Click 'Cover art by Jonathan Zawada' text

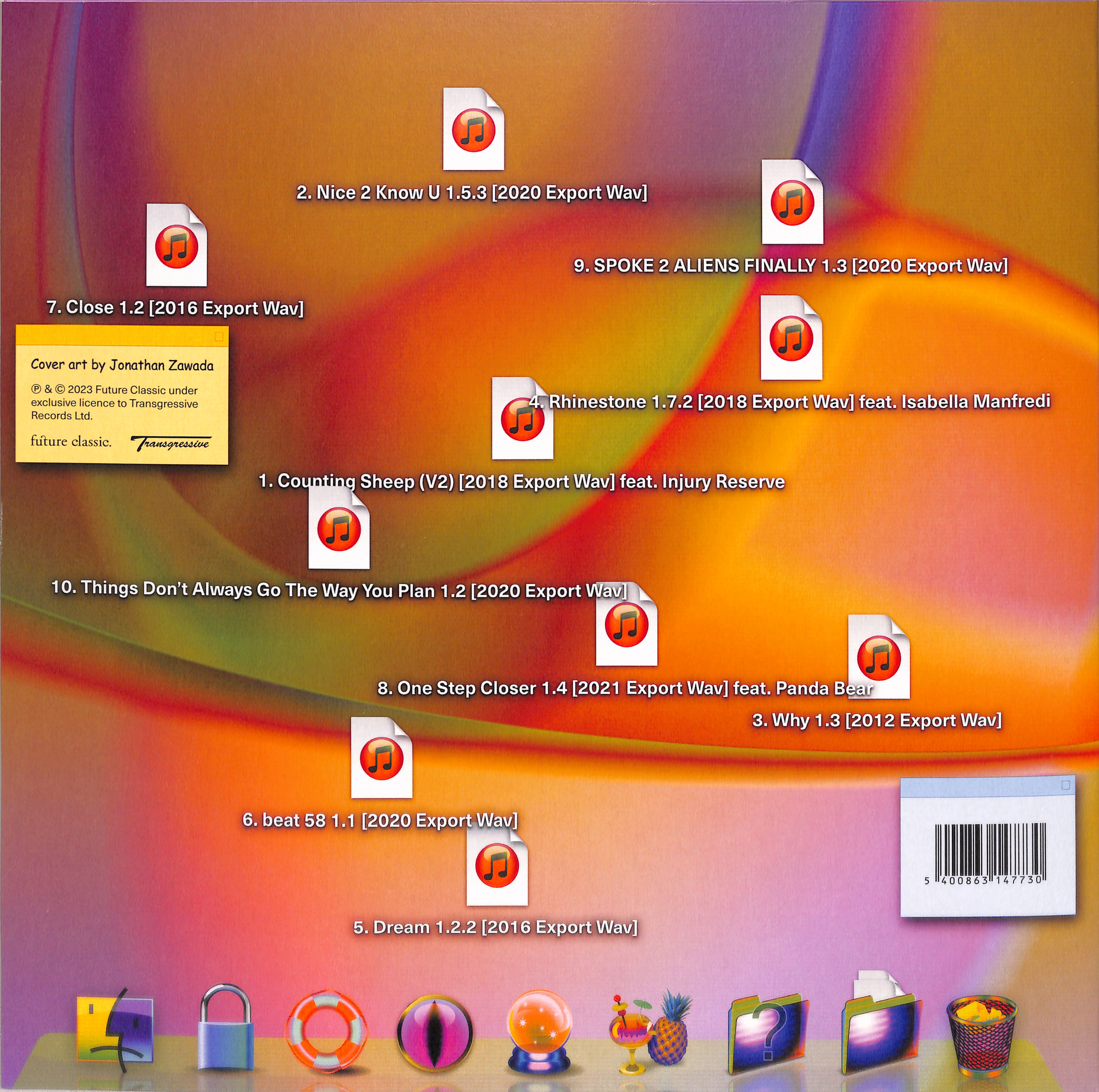pos(122,365)
